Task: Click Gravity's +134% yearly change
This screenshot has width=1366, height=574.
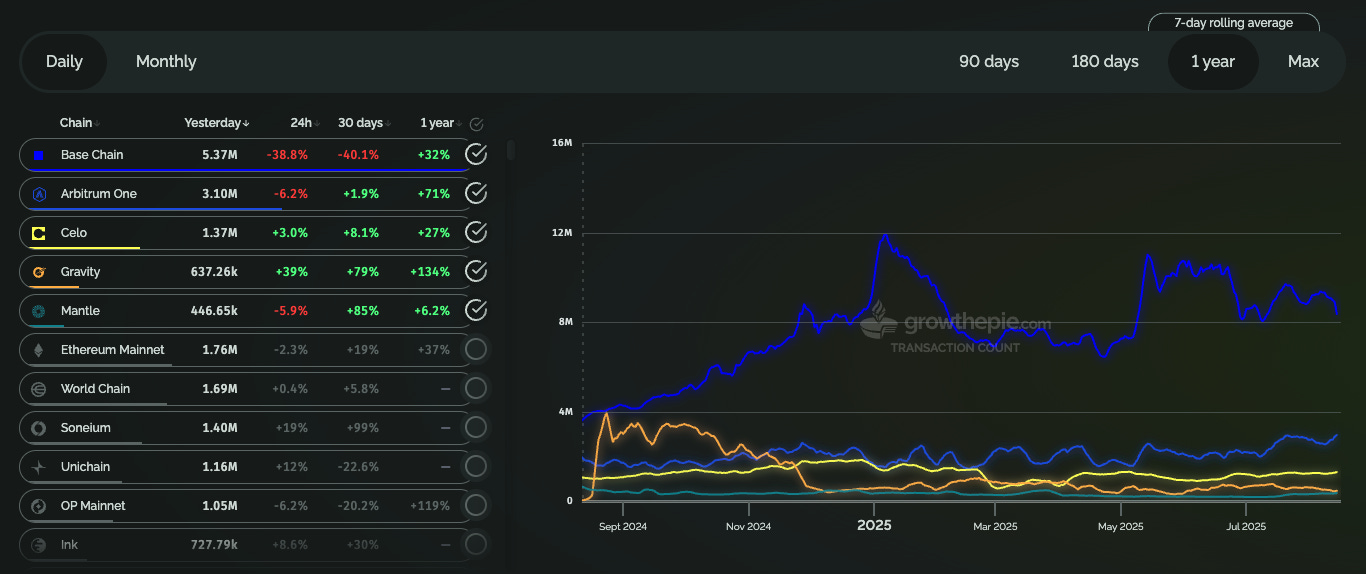Action: click(x=430, y=272)
